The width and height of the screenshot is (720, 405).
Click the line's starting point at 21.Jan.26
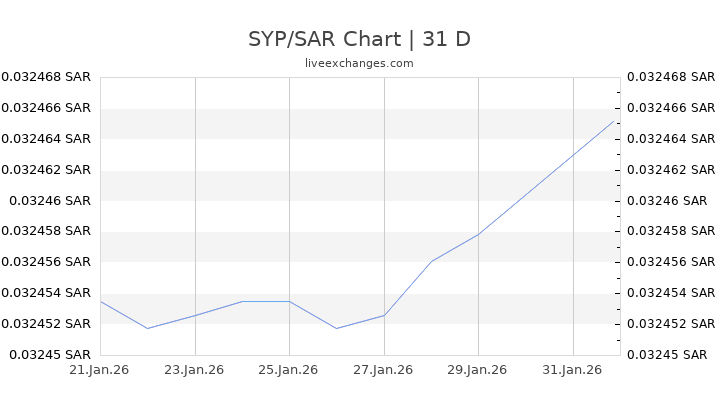[x=101, y=301]
